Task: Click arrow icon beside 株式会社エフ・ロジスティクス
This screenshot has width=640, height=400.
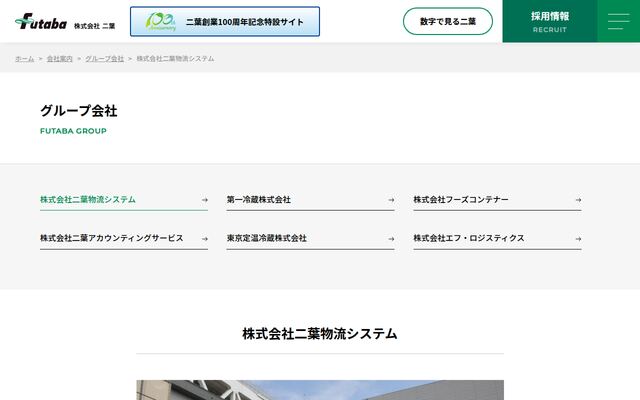Action: click(x=578, y=239)
